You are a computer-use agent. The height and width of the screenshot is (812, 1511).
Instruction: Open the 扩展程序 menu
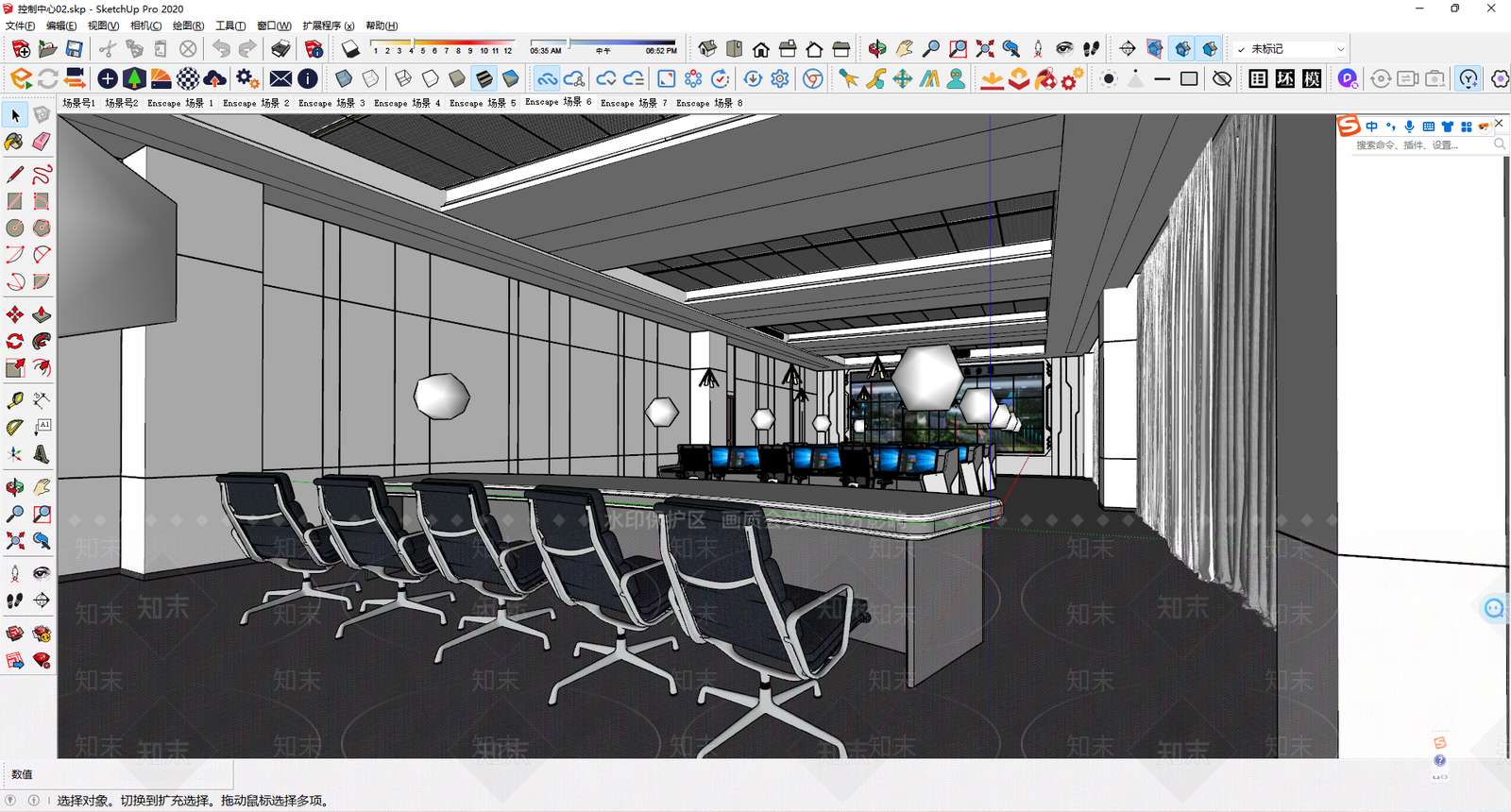tap(328, 25)
